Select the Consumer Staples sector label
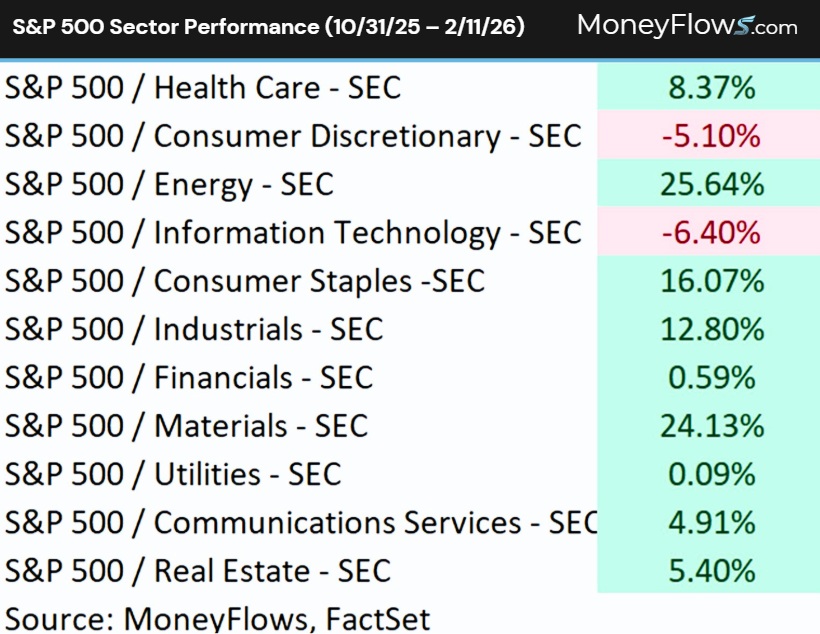This screenshot has width=820, height=634. point(244,281)
